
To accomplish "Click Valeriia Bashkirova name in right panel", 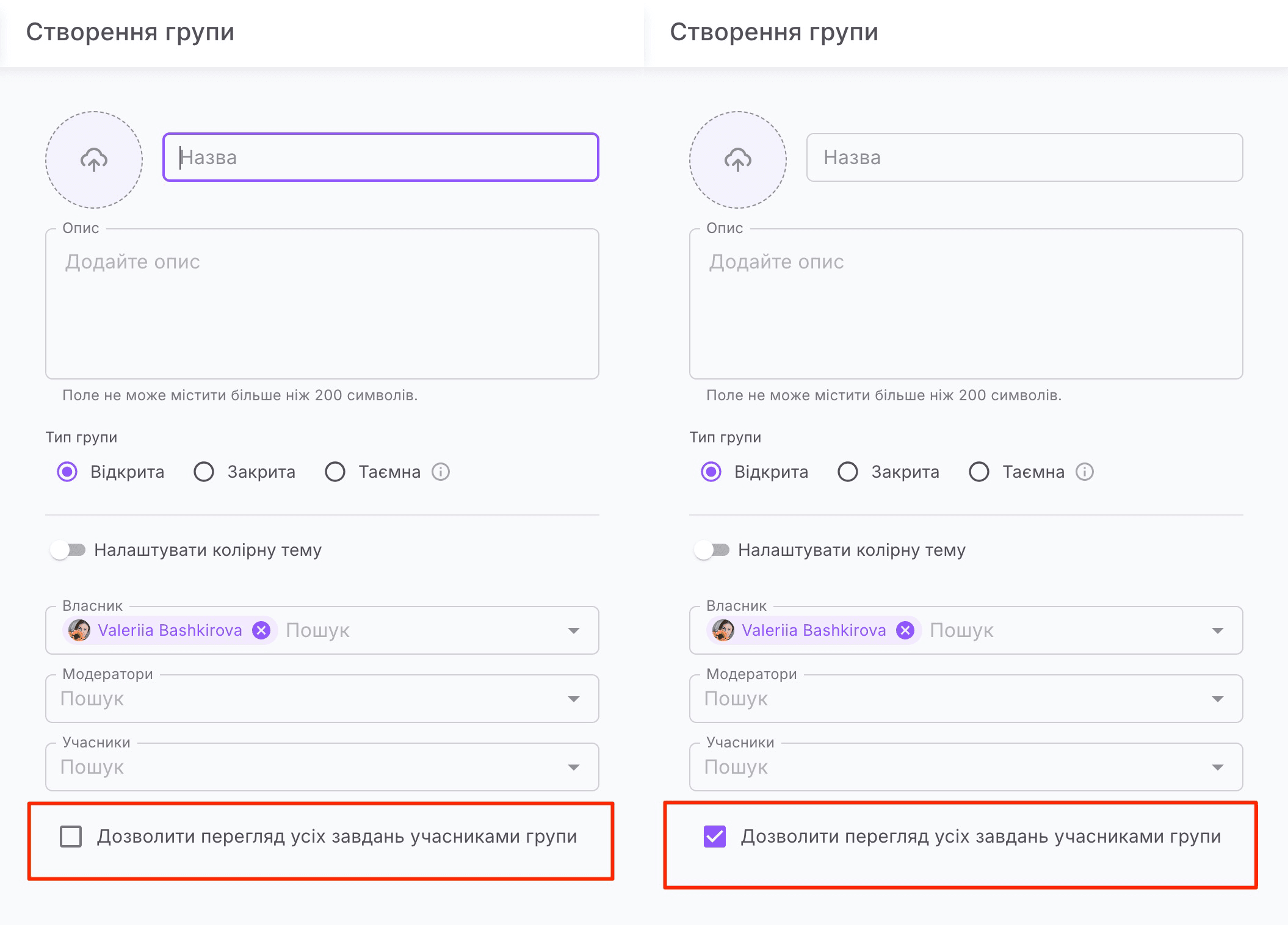I will coord(814,630).
